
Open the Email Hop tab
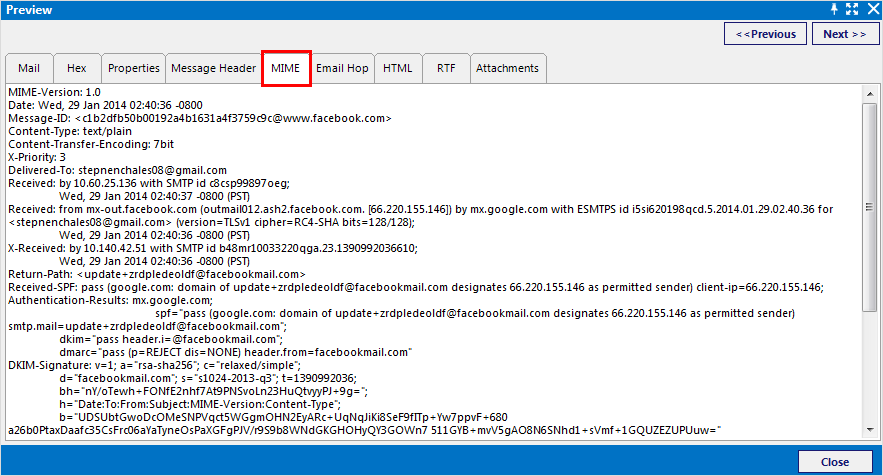pyautogui.click(x=342, y=68)
